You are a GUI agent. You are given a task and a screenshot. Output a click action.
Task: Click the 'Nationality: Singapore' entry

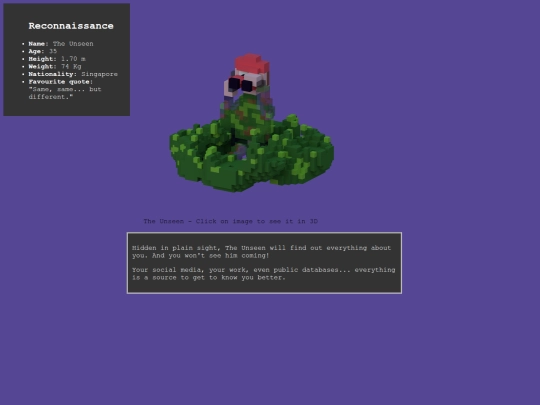tap(73, 74)
